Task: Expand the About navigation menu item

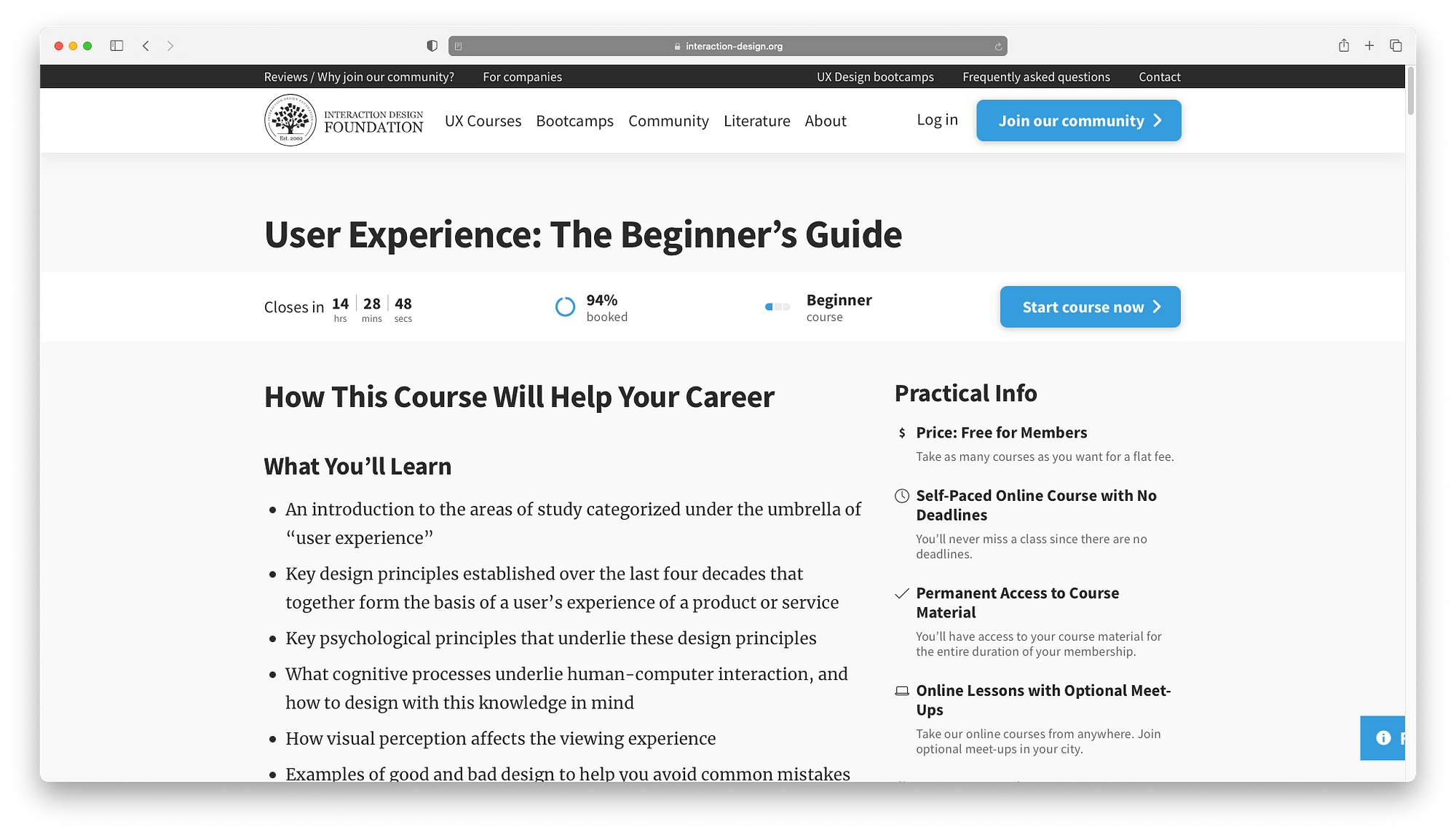Action: tap(824, 120)
